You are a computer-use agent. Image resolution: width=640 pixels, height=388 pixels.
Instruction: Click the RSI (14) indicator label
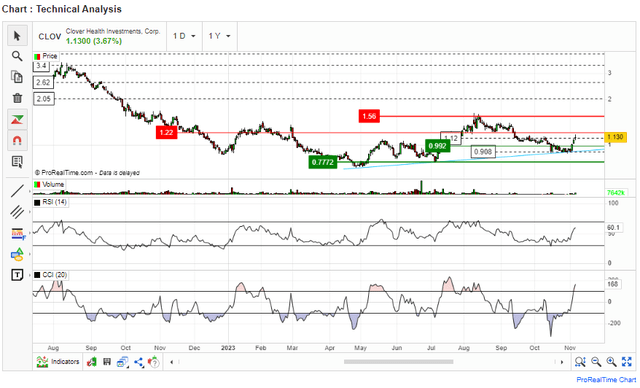pyautogui.click(x=51, y=202)
